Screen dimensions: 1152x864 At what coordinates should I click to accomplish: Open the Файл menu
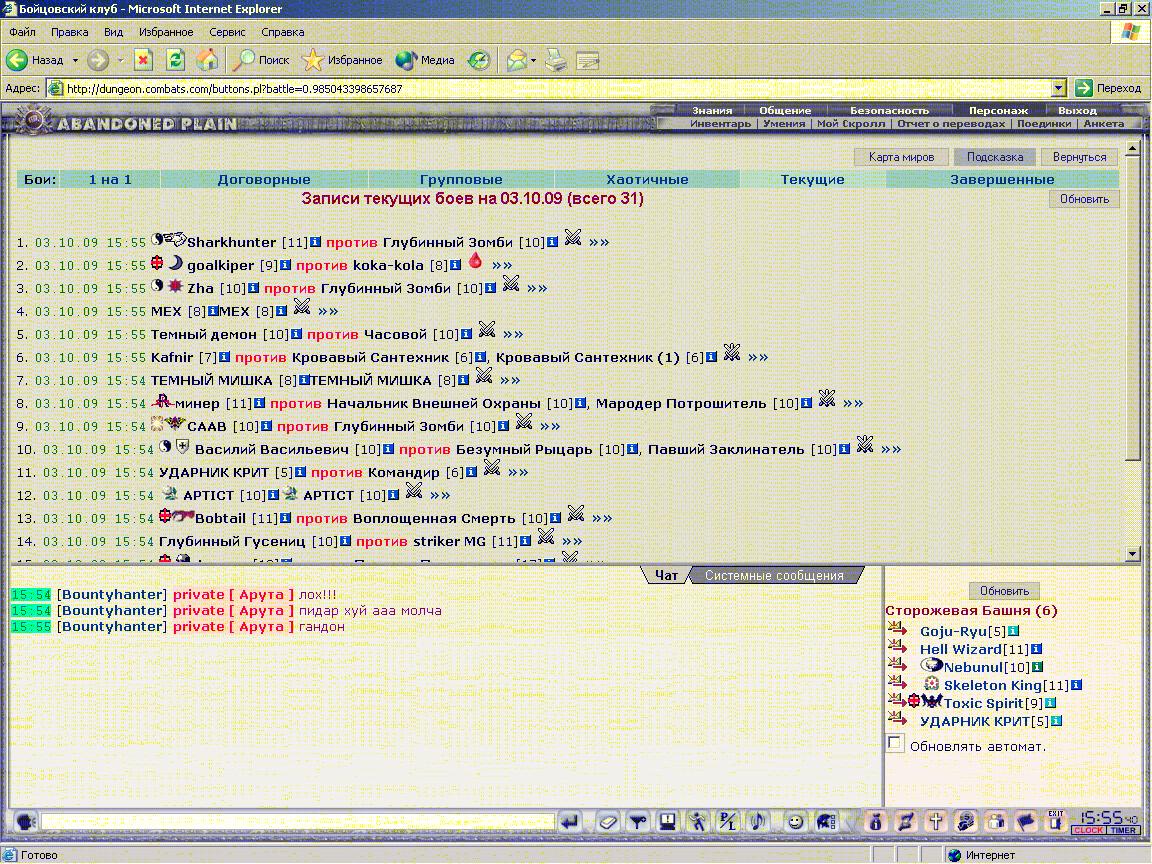coord(22,32)
